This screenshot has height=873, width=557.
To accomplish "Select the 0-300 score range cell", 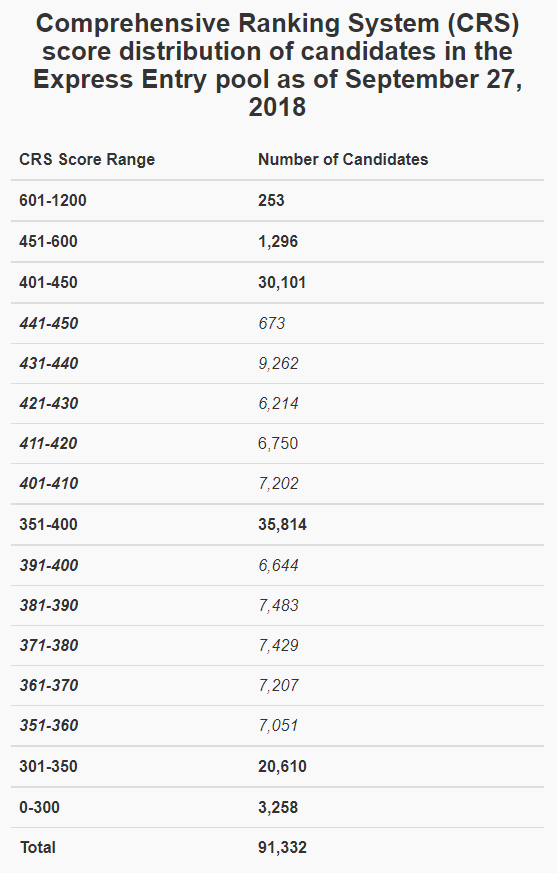I will [39, 807].
